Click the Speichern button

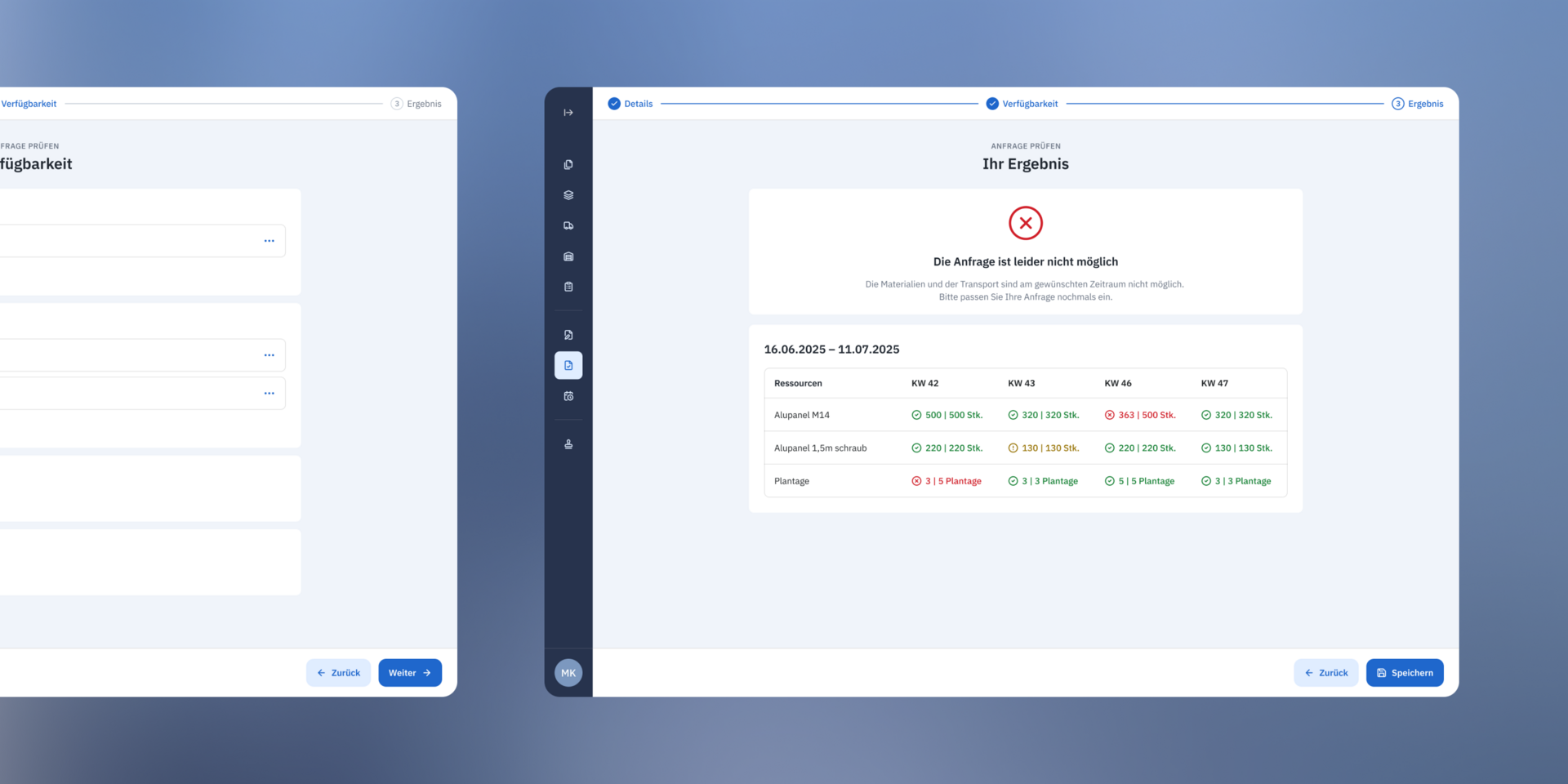(1405, 673)
